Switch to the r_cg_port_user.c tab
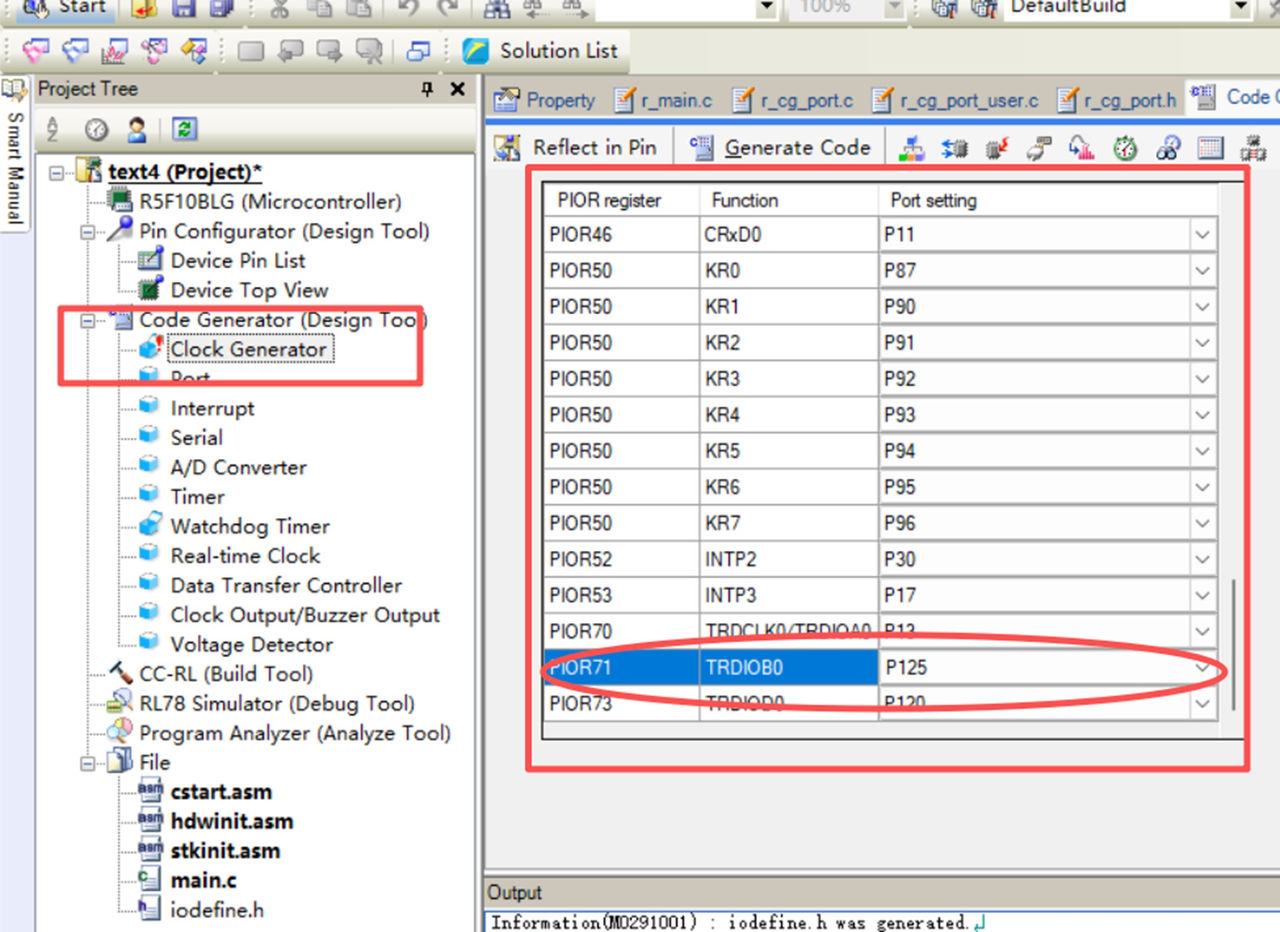This screenshot has width=1280, height=932. click(955, 100)
